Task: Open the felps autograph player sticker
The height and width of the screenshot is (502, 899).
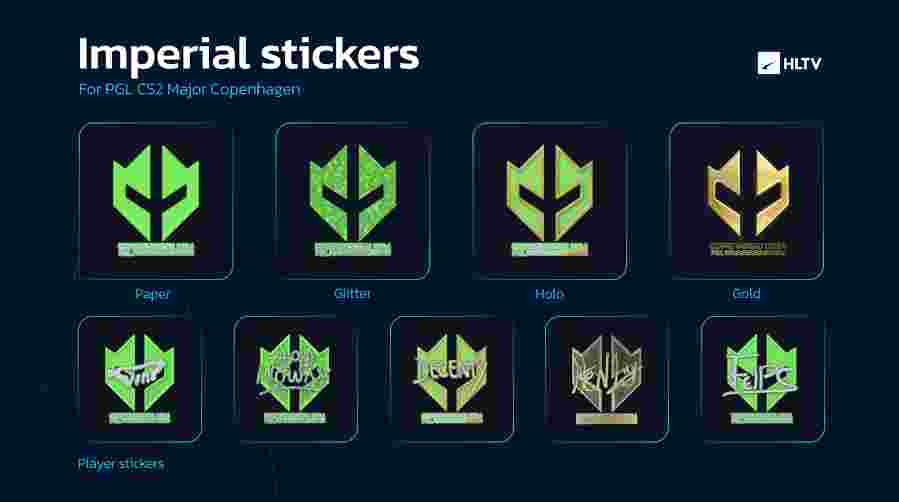Action: [763, 379]
